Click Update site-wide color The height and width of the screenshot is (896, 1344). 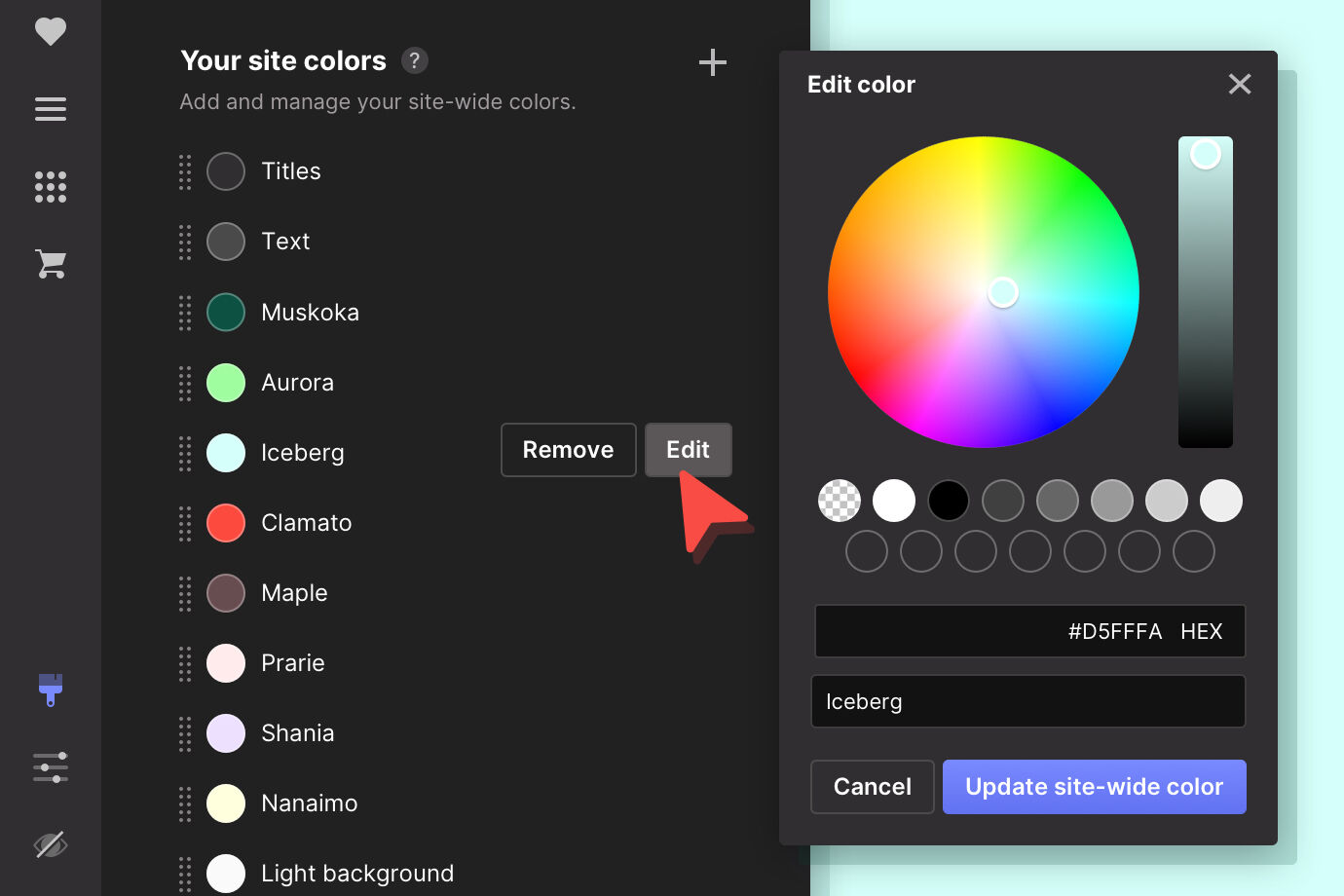coord(1094,787)
